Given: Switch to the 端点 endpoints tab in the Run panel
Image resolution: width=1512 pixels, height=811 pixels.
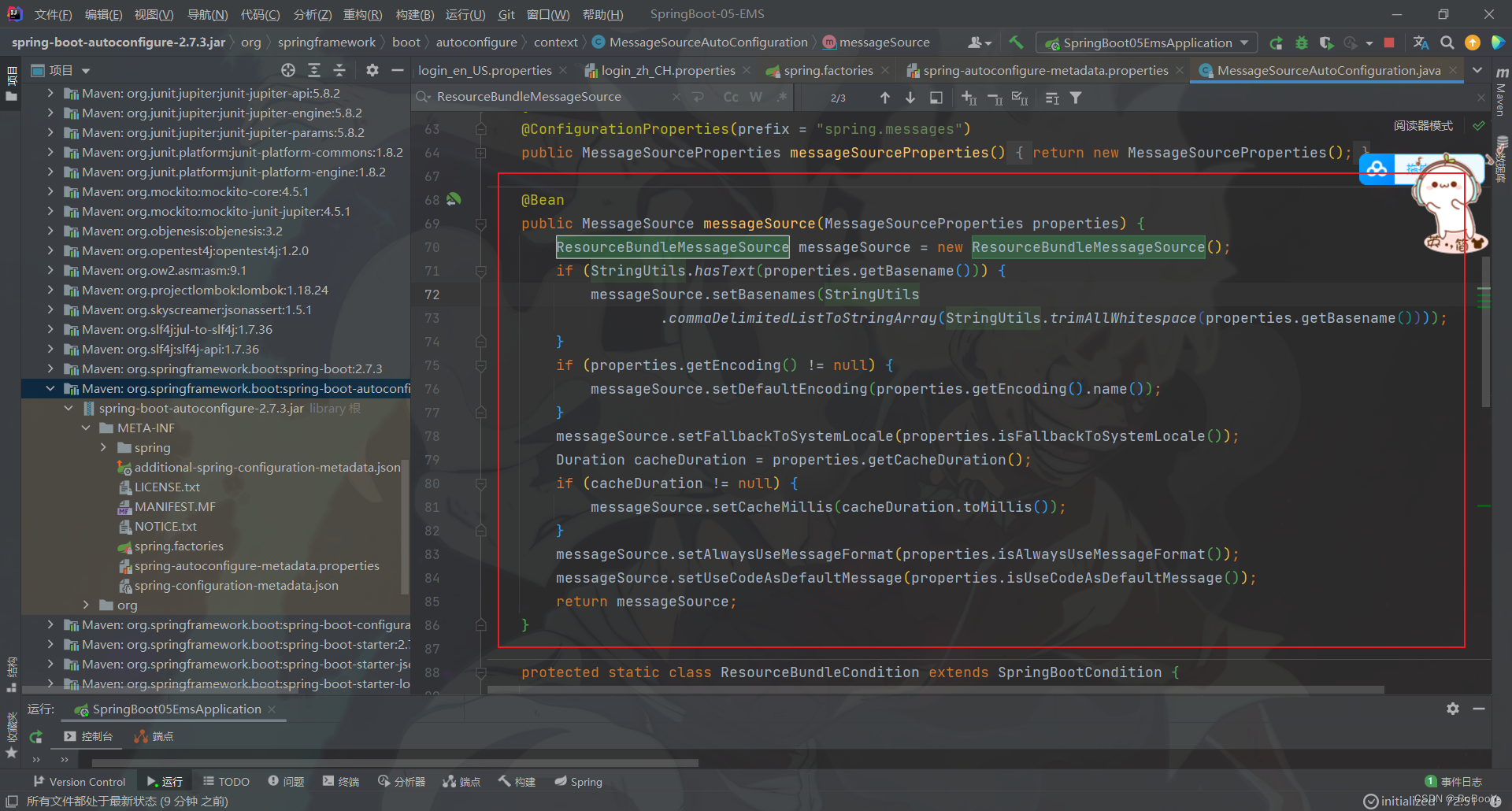Looking at the screenshot, I should (x=154, y=736).
